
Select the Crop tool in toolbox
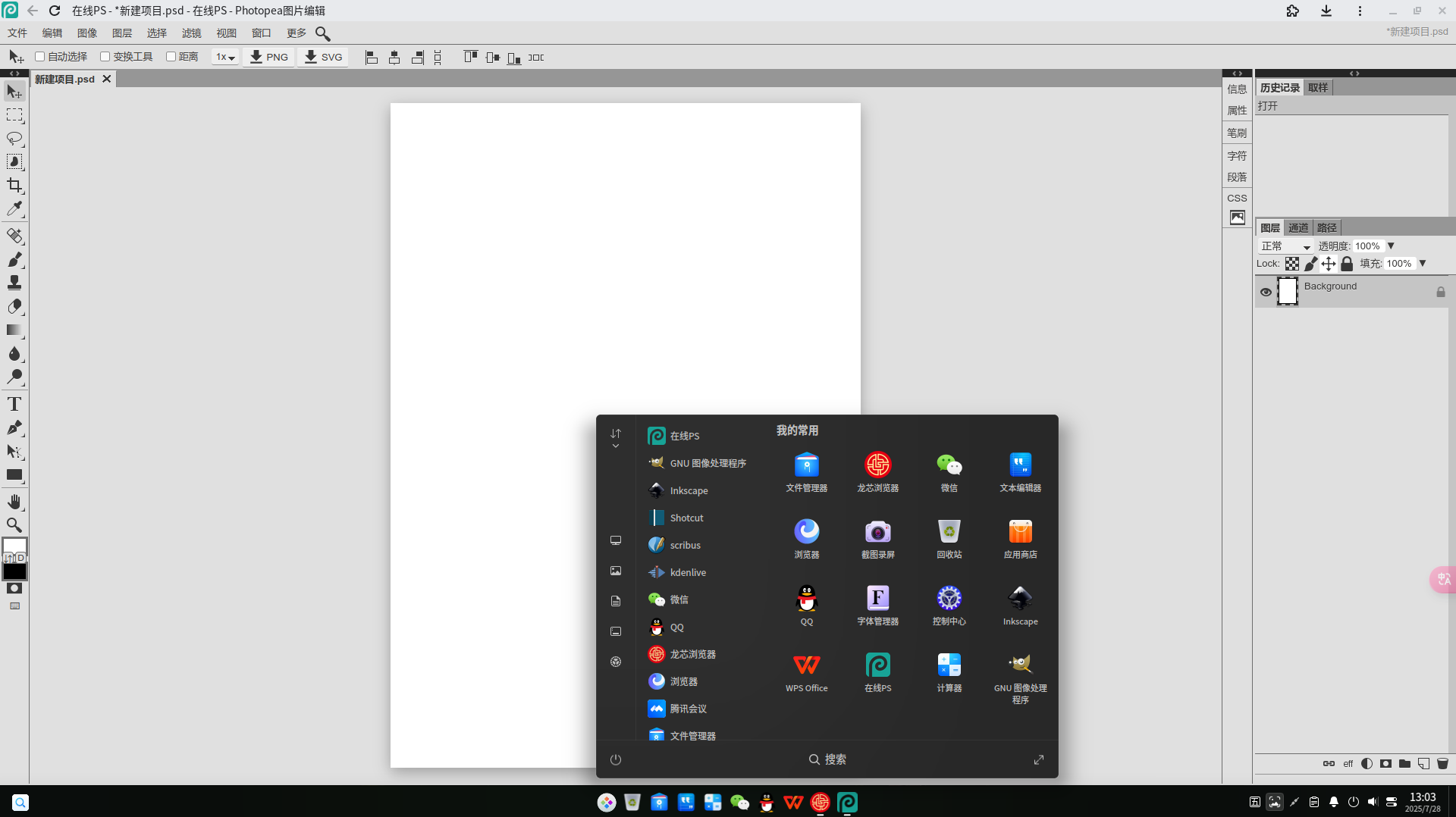(14, 186)
